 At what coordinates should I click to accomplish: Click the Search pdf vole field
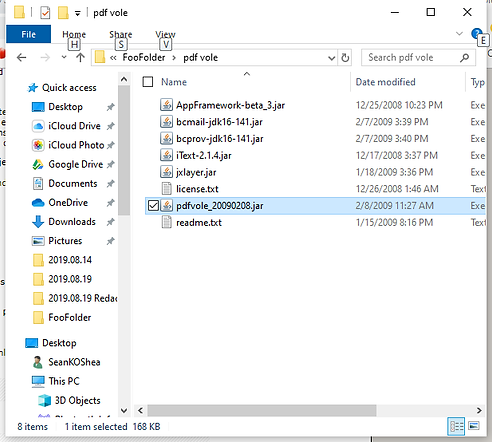[418, 58]
